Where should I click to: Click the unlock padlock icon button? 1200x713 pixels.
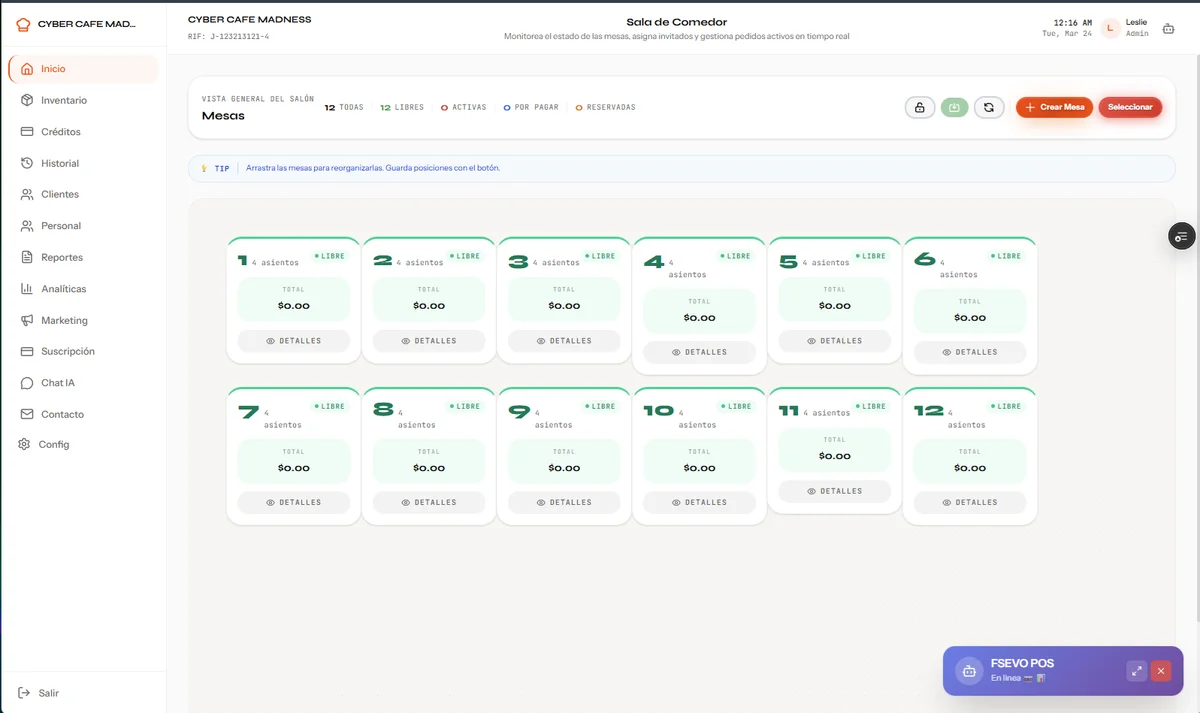pos(919,107)
